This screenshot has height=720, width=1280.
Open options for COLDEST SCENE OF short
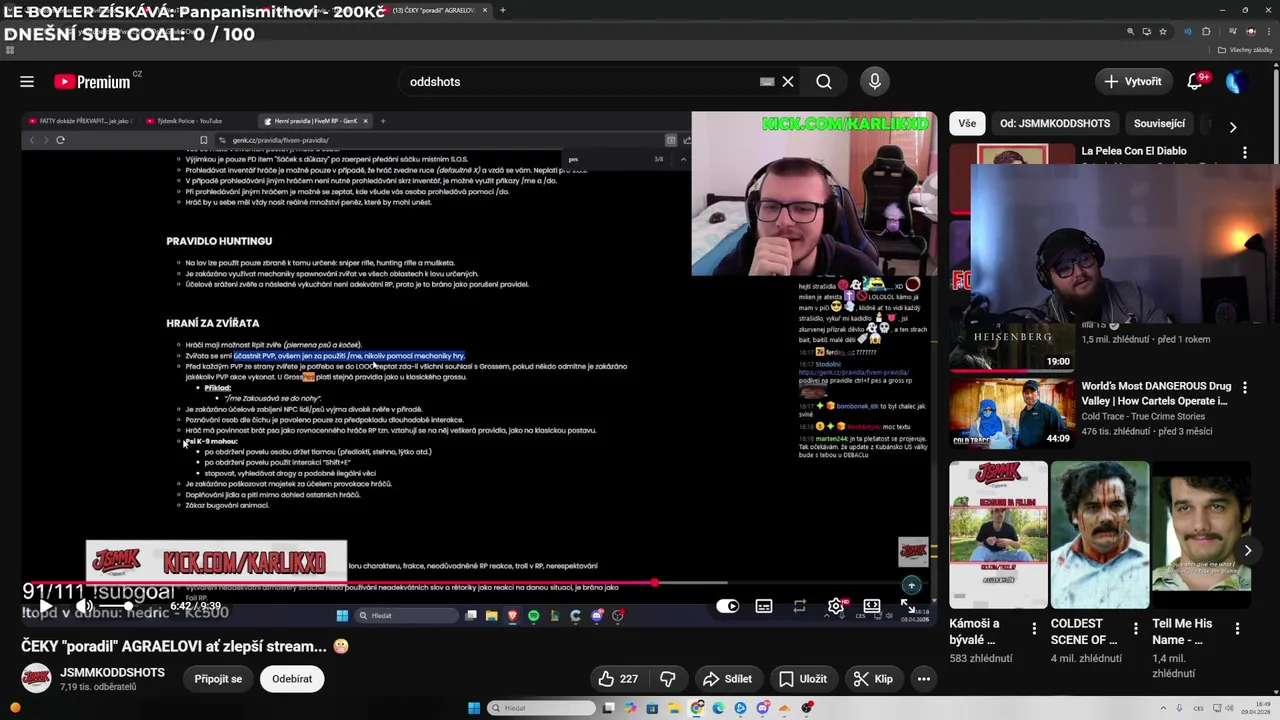(1136, 629)
